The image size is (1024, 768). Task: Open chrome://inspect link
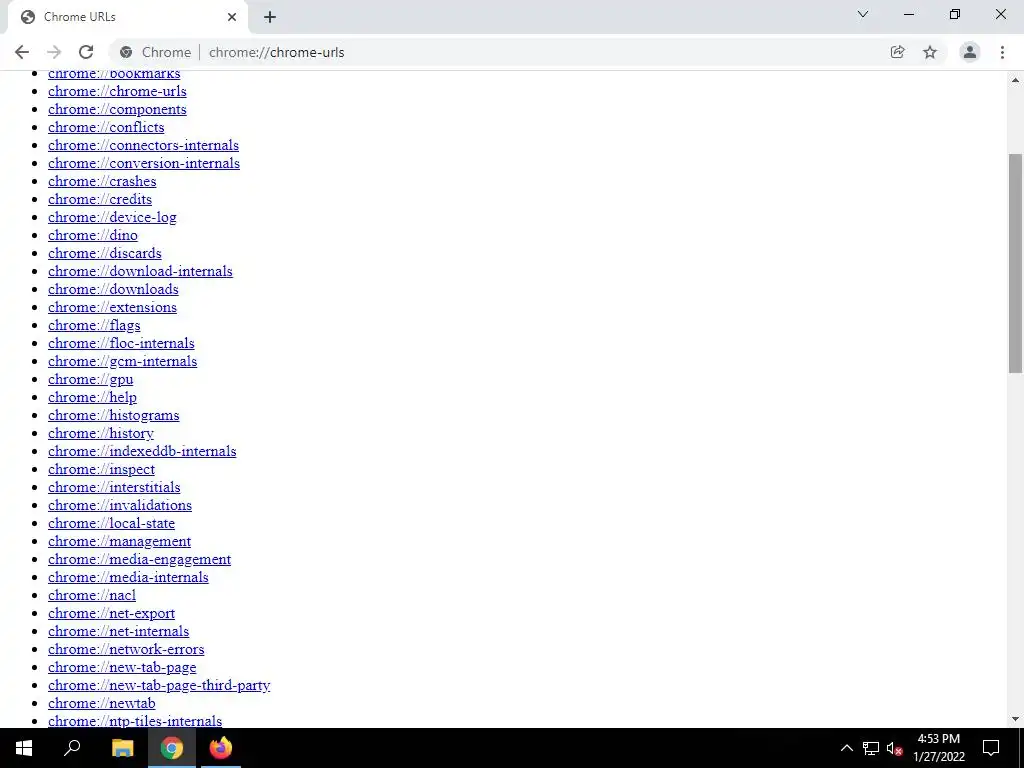(x=101, y=469)
